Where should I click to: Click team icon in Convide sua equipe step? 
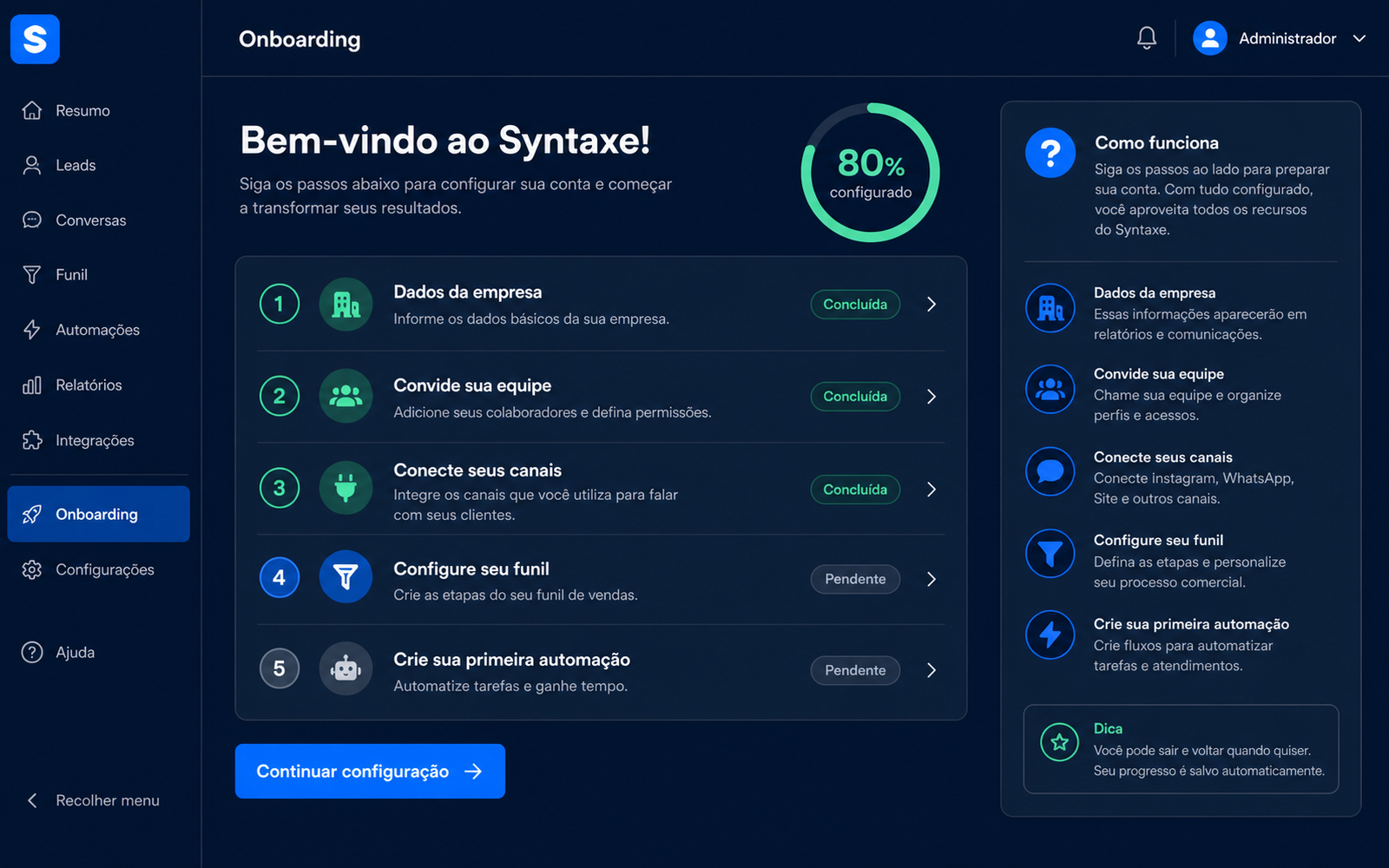pyautogui.click(x=346, y=396)
